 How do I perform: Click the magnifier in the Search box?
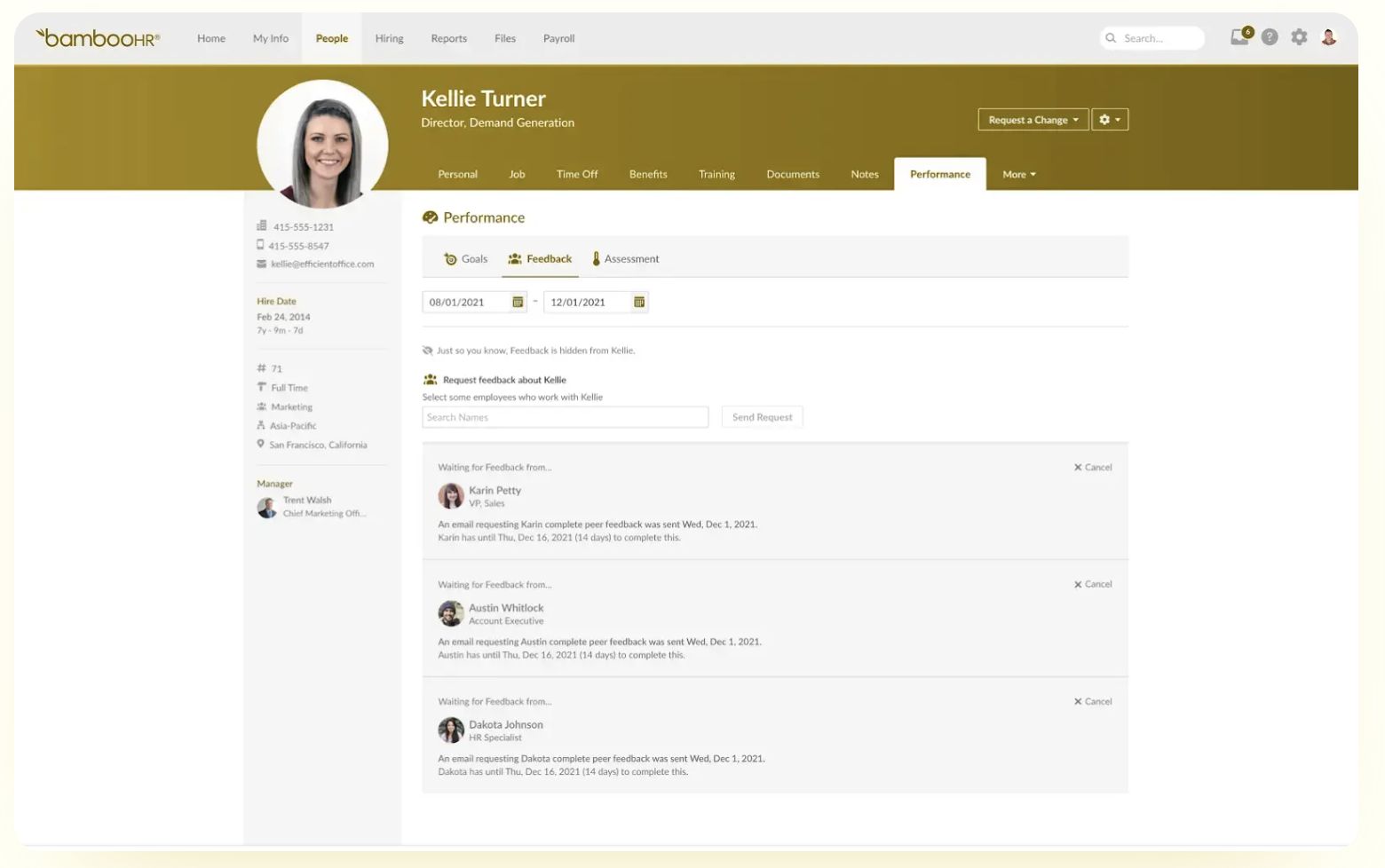pos(1110,38)
